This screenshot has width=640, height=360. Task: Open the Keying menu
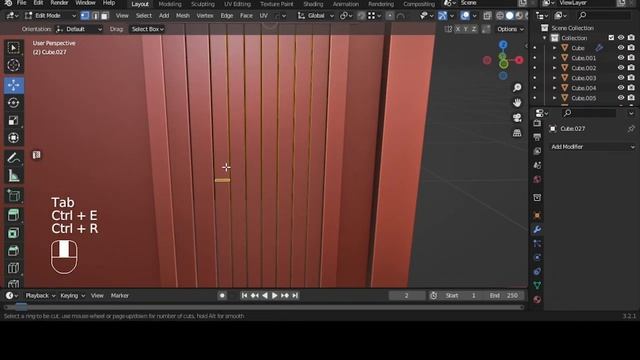pos(72,296)
